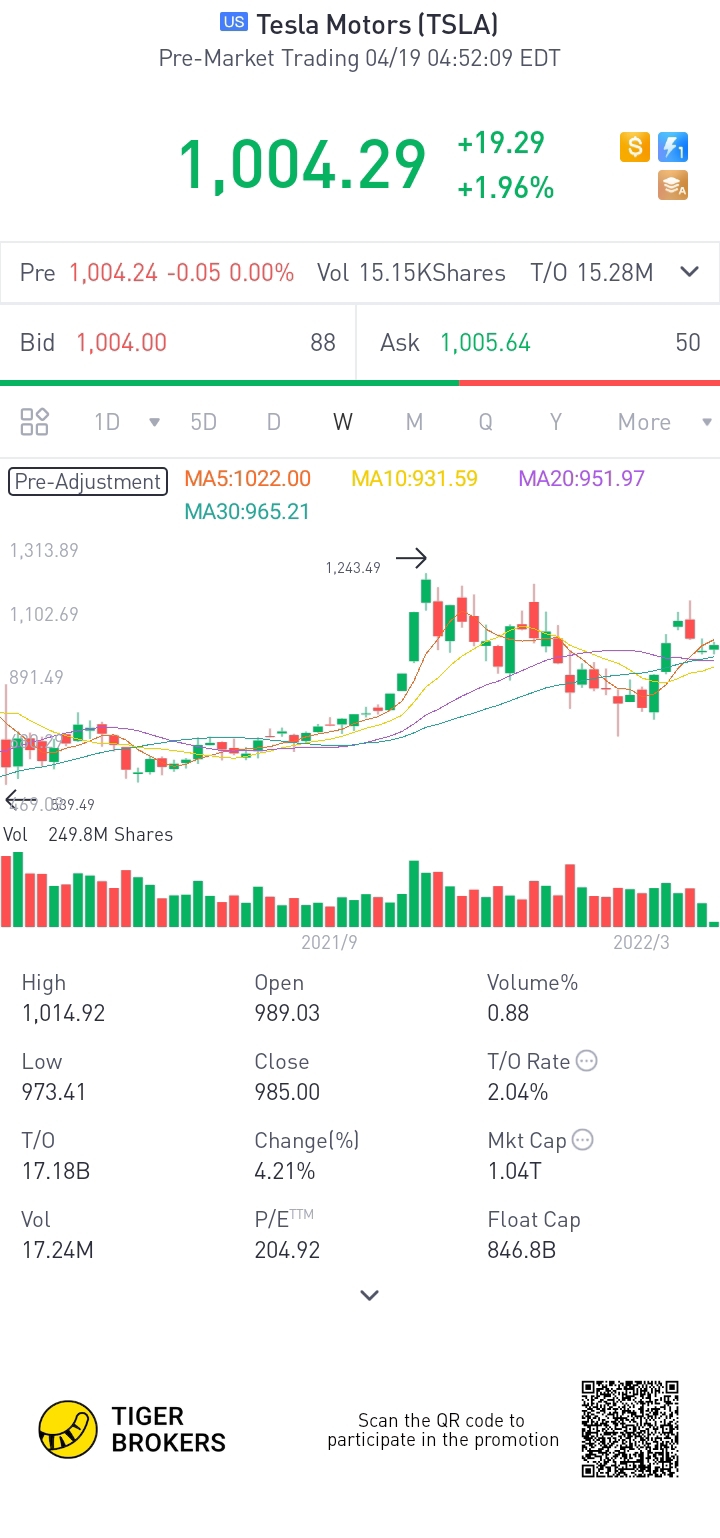Scan the promotion QR code
The image size is (720, 1538).
coord(630,1429)
